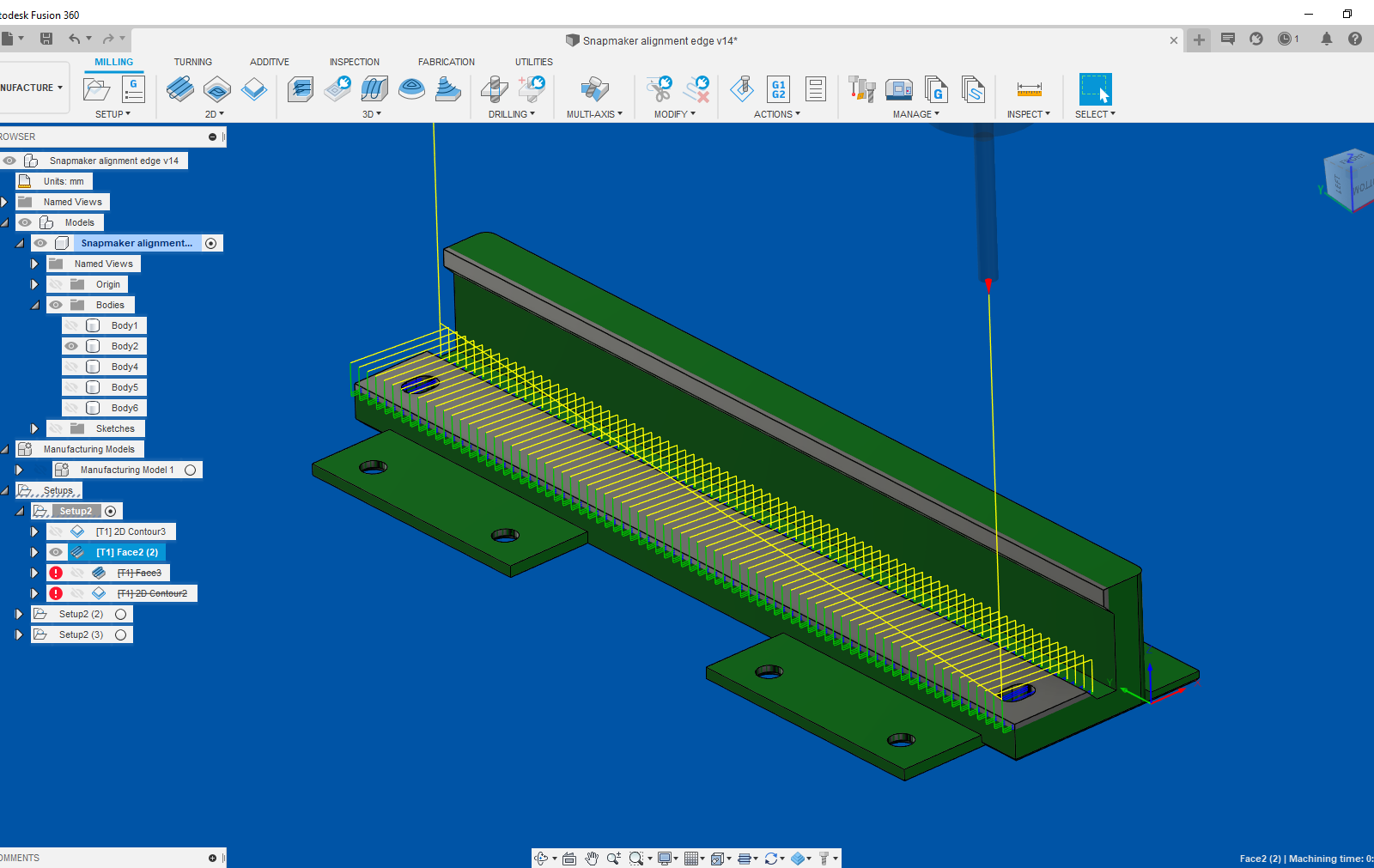The height and width of the screenshot is (868, 1374).
Task: Click the Orbit tool on navigation bar
Action: (541, 858)
